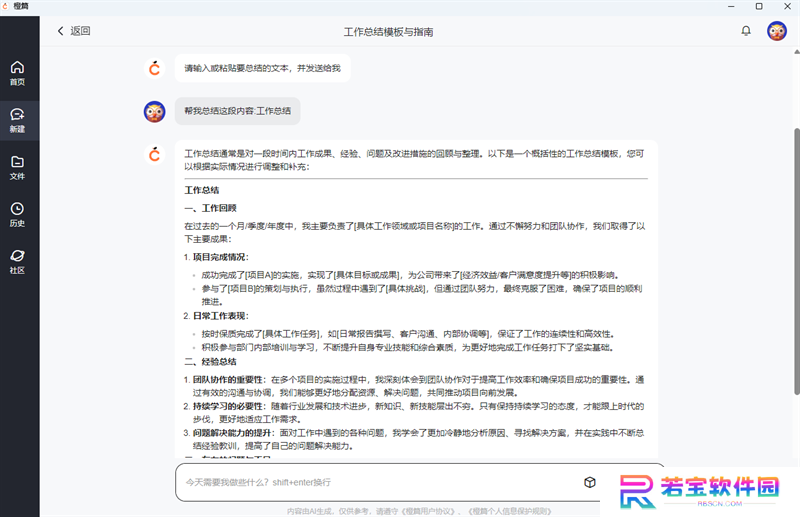Click the text 问题解决能力的提升
Viewport: 800px width, 517px height.
pos(232,433)
